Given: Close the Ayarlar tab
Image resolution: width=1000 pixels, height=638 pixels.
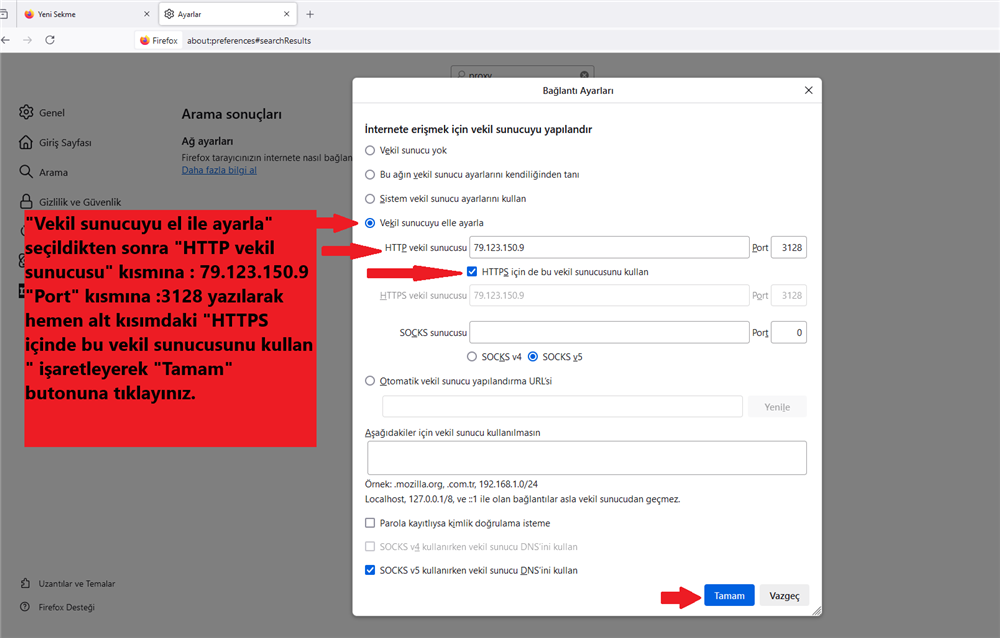Looking at the screenshot, I should pos(287,14).
